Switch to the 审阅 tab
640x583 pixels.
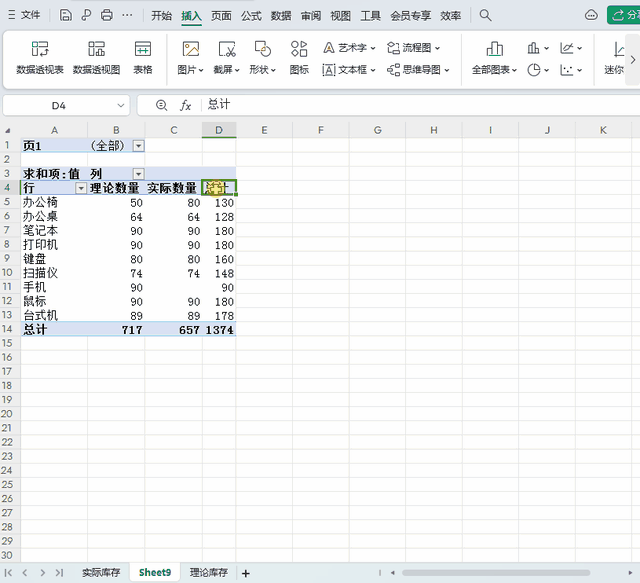311,16
